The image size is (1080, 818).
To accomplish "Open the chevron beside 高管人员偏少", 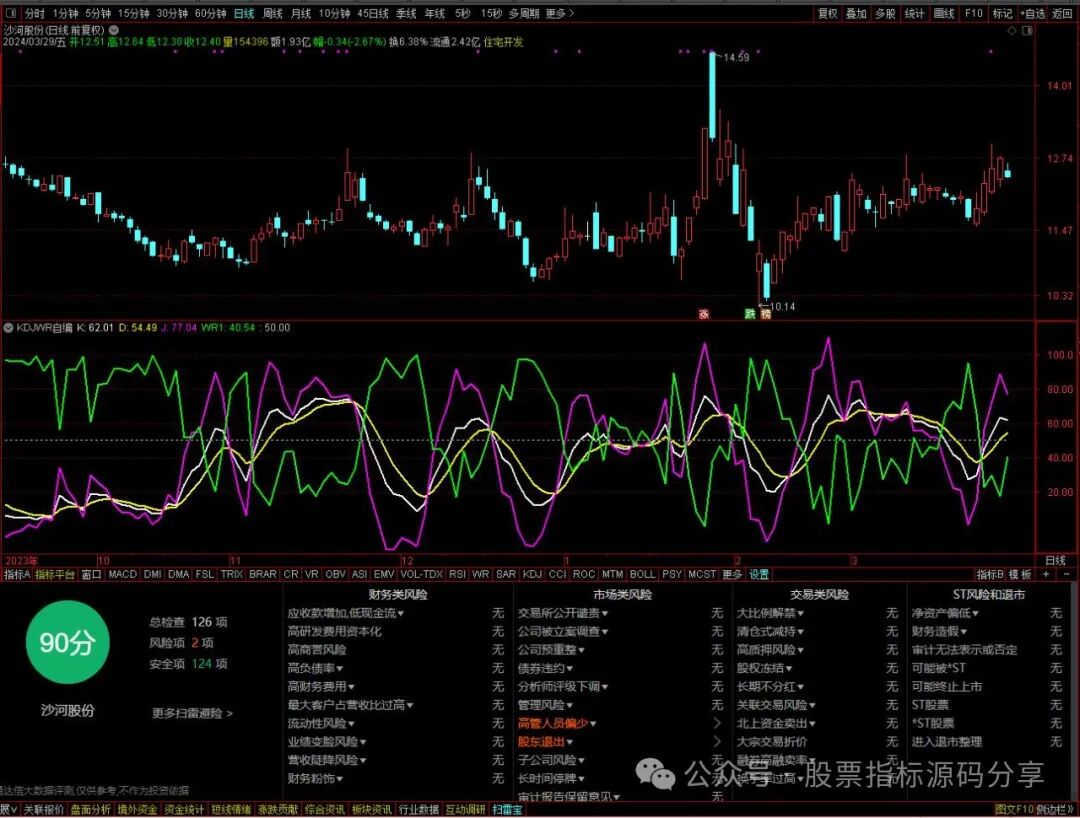I will [717, 723].
